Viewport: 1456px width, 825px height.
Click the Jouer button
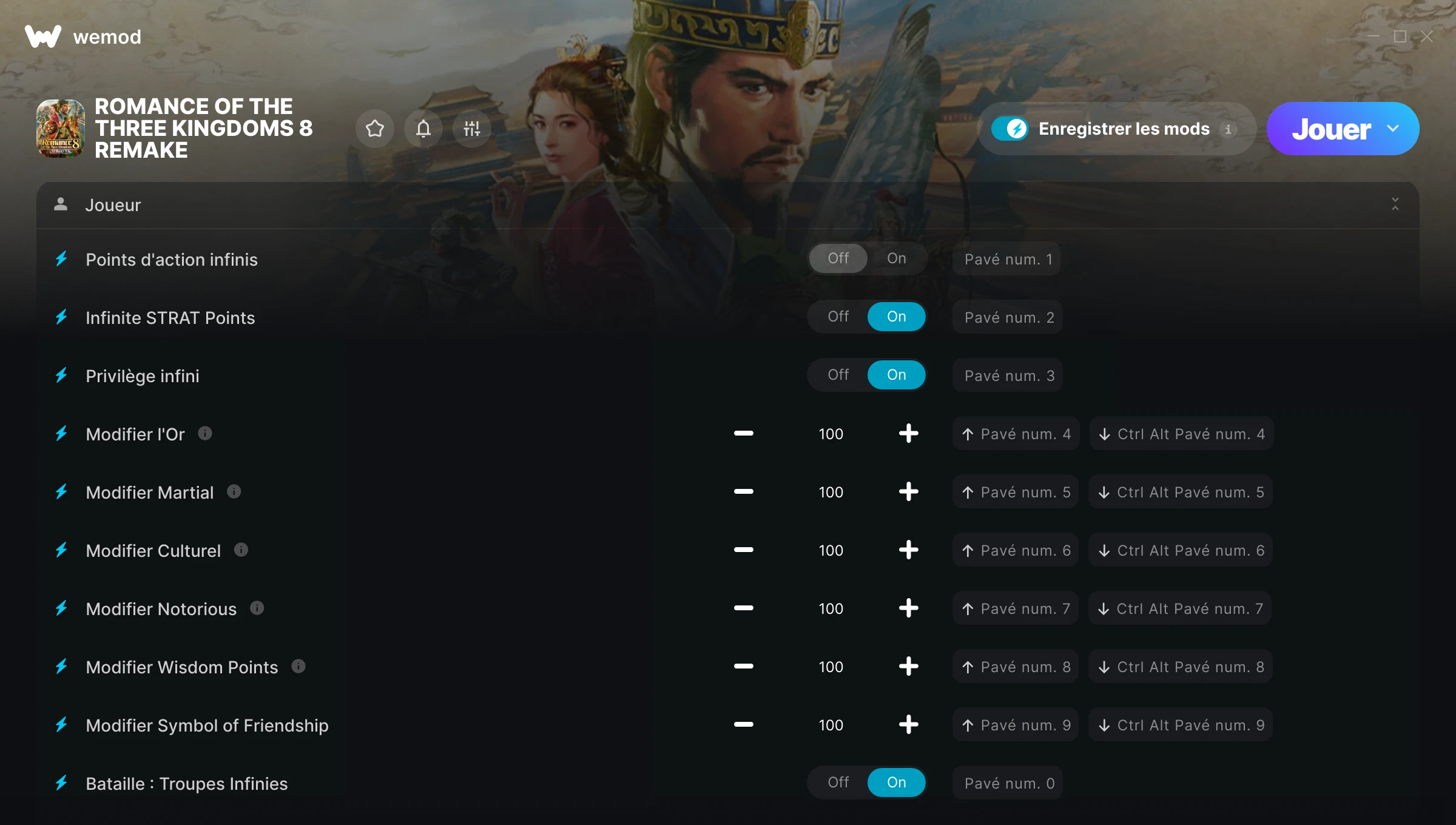[x=1331, y=129]
